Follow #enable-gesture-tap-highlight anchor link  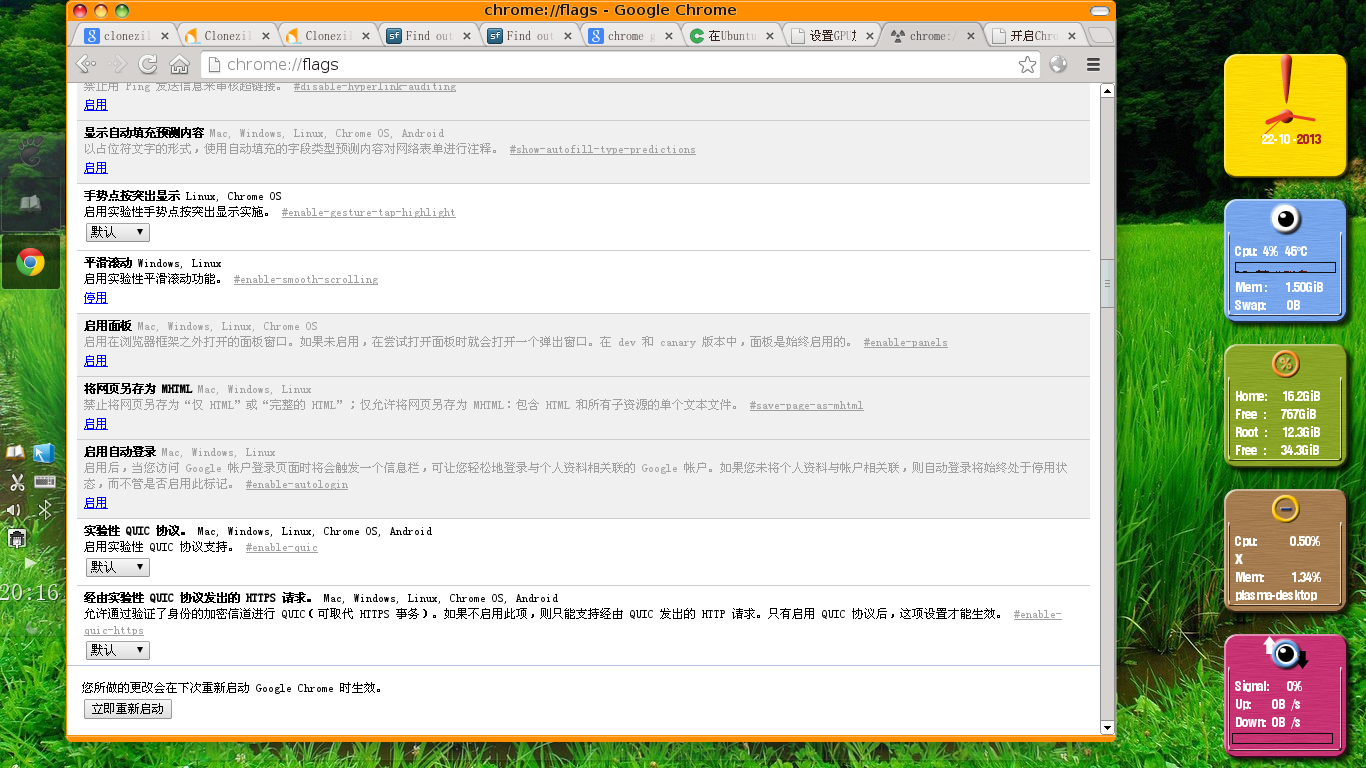368,213
